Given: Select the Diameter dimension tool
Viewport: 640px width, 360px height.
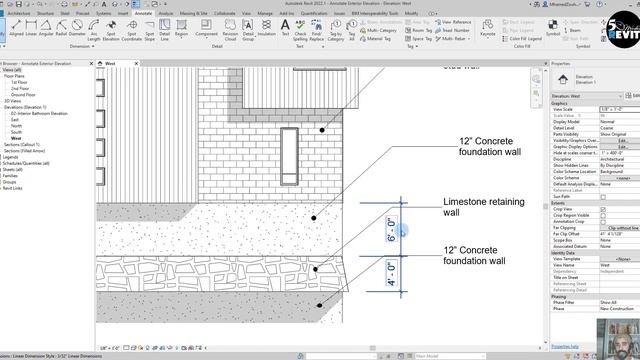Looking at the screenshot, I should pos(77,29).
